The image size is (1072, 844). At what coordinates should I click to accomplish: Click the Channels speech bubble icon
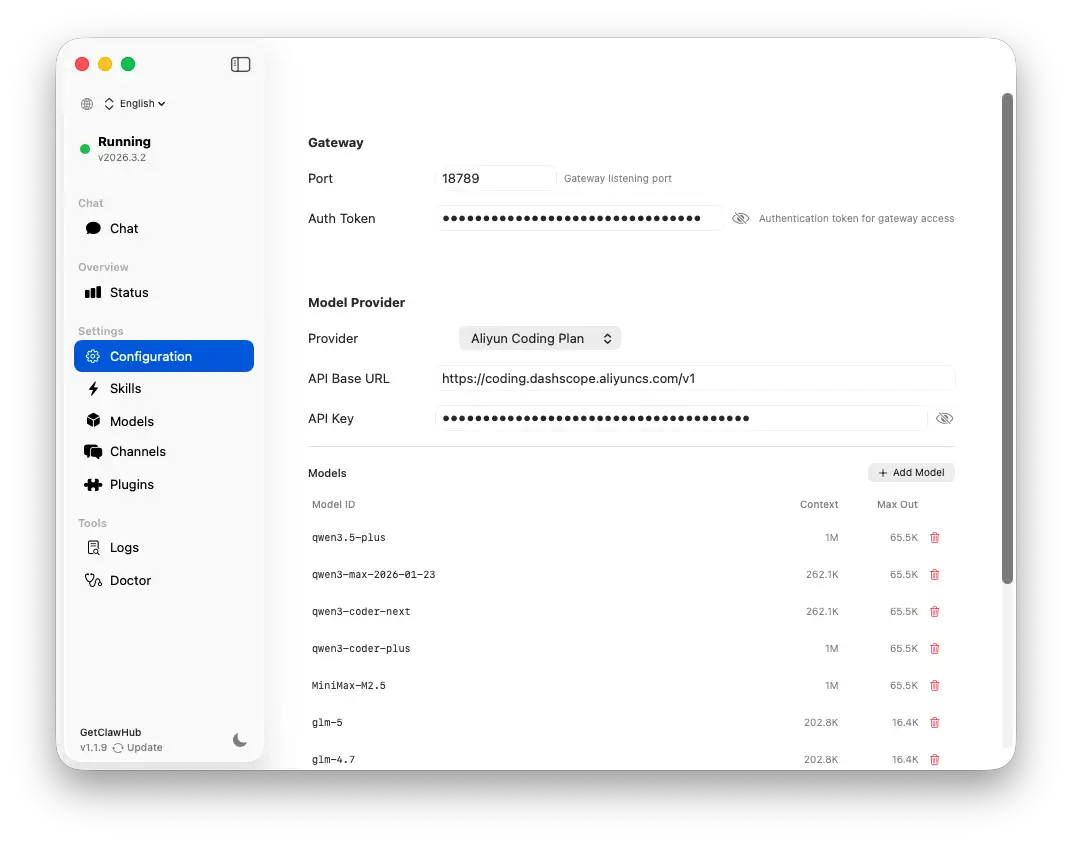[x=94, y=451]
